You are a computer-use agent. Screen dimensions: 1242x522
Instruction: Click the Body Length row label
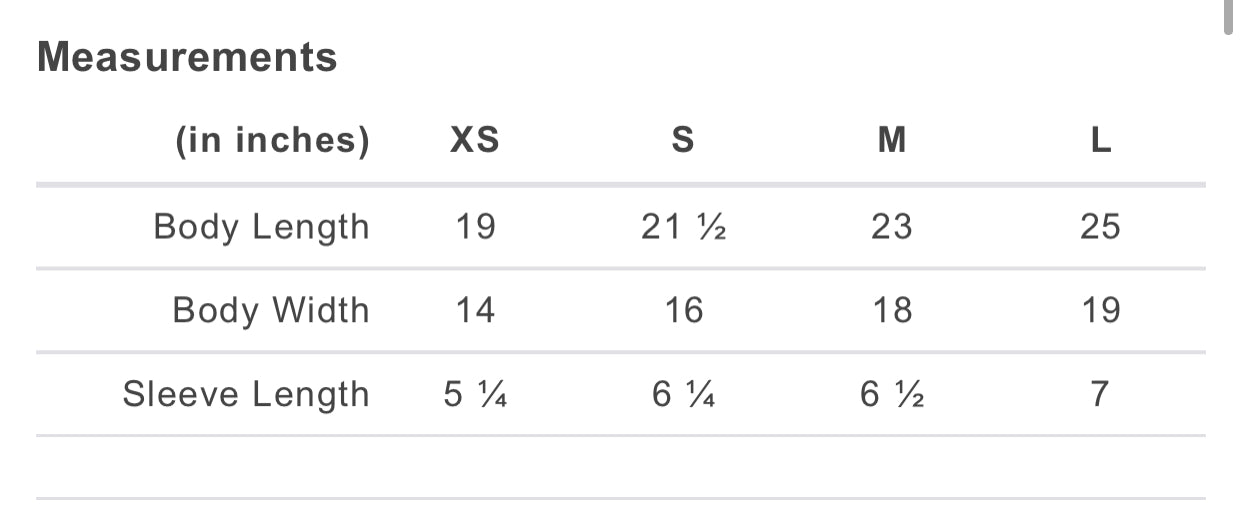[x=261, y=227]
